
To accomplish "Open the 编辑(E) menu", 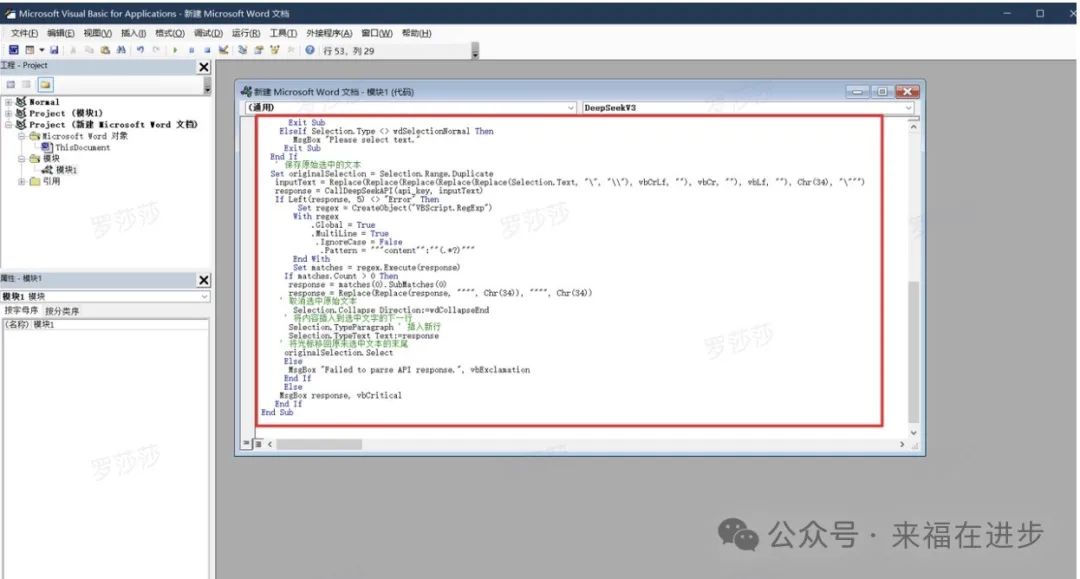I will (61, 33).
